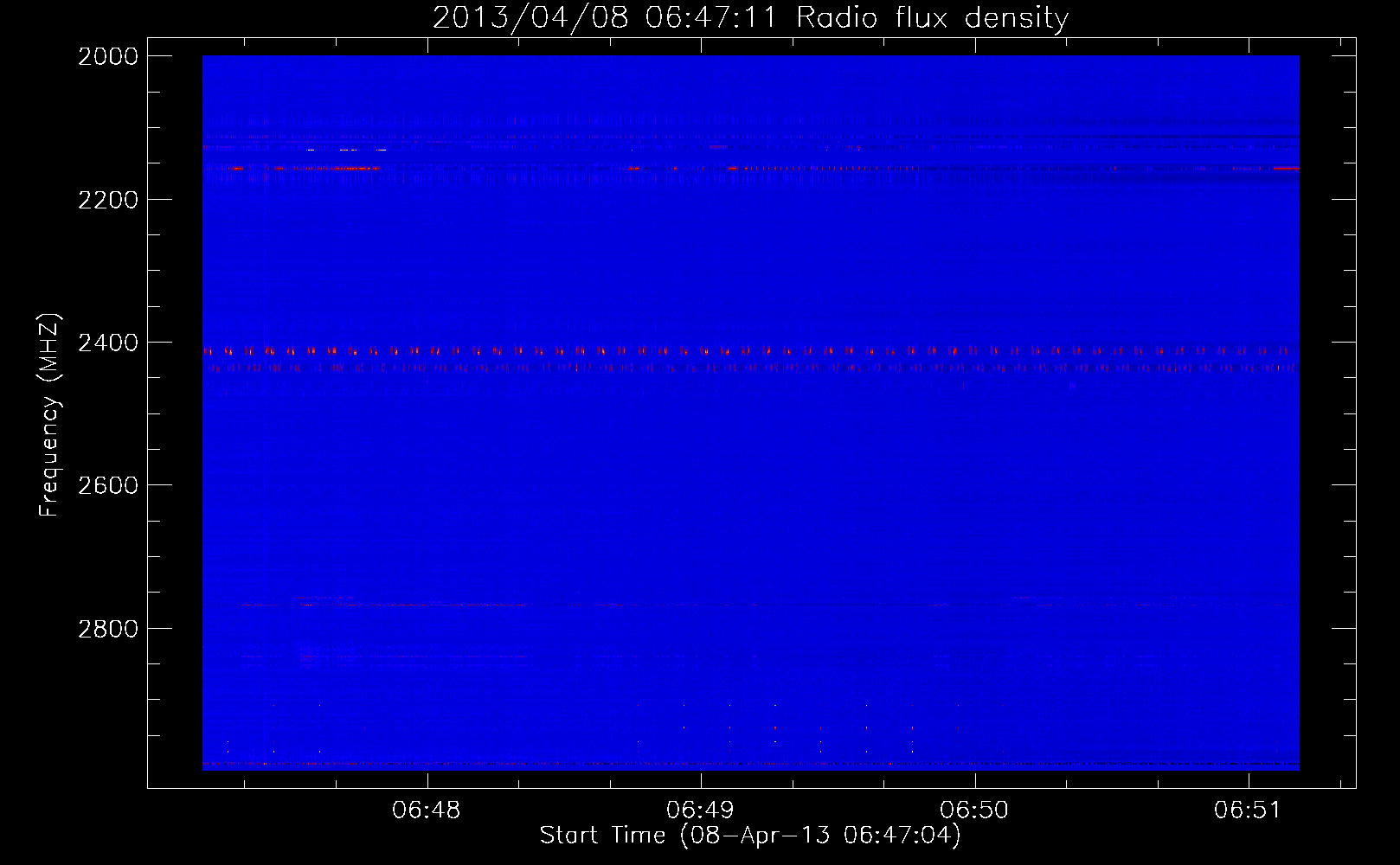Click the plot title '2013/04/08 06:47:11 Radio flux density'

(x=750, y=17)
